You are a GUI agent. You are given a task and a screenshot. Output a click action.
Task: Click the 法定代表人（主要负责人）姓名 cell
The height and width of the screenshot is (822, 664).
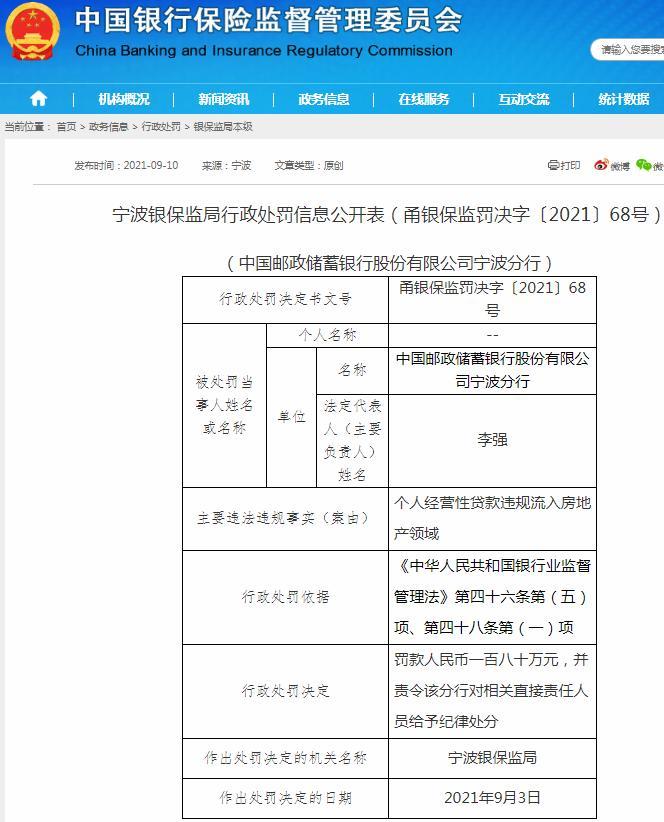(x=352, y=441)
